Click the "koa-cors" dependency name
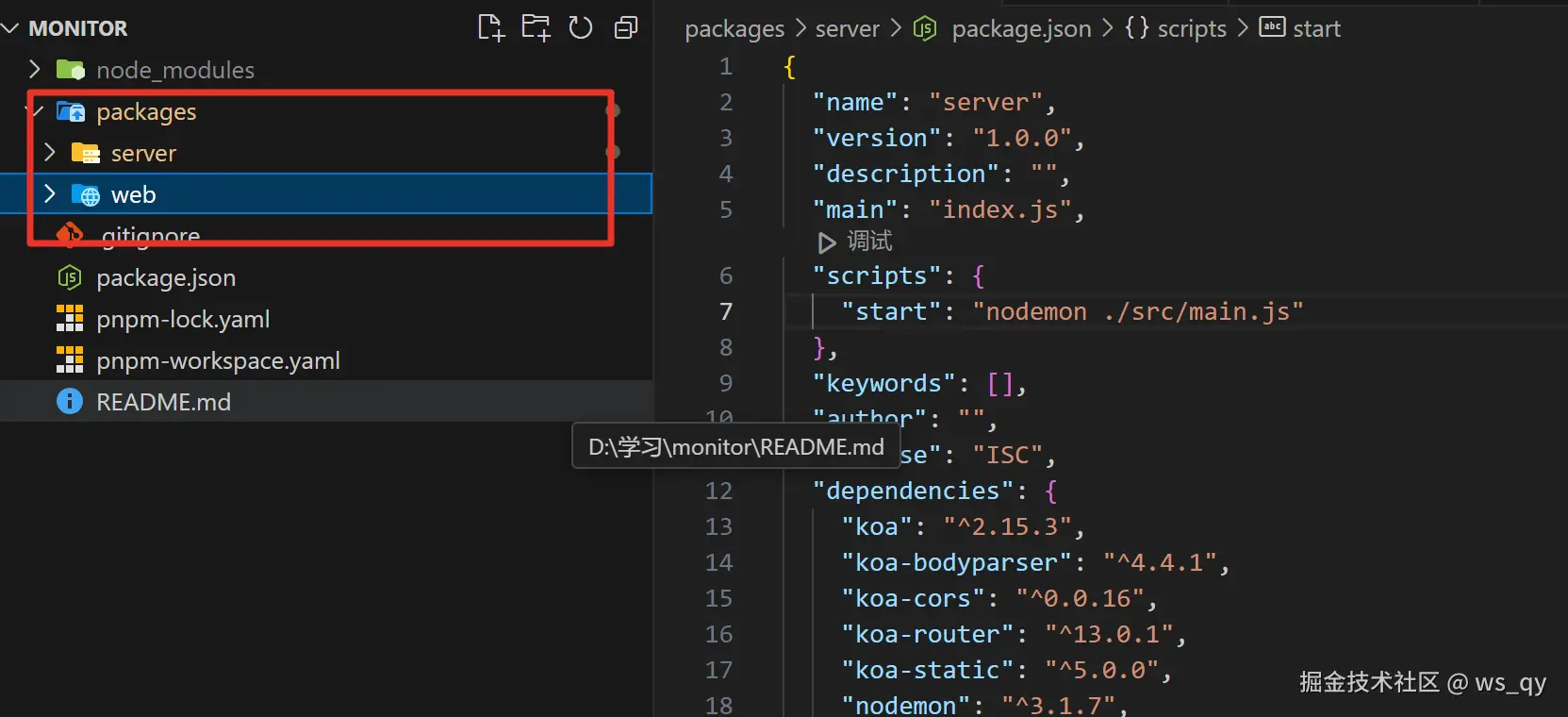The width and height of the screenshot is (1568, 717). 913,598
